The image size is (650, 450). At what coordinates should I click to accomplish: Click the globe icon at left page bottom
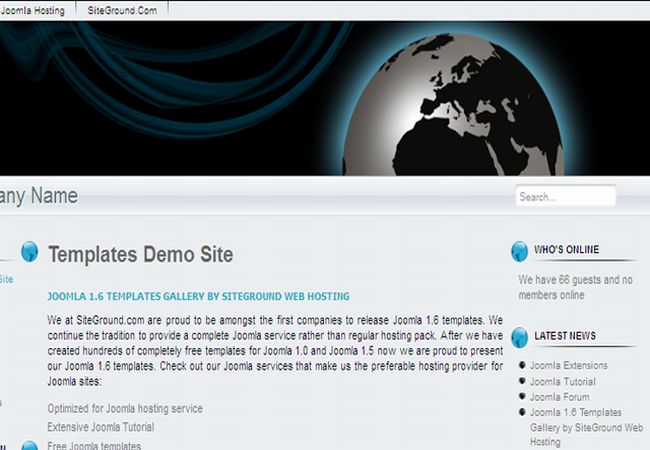pos(29,446)
